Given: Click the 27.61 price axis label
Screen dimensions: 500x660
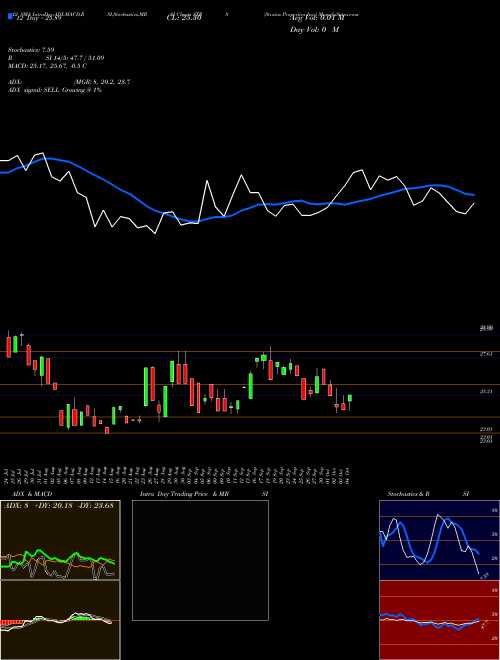Looking at the screenshot, I should 486,355.
